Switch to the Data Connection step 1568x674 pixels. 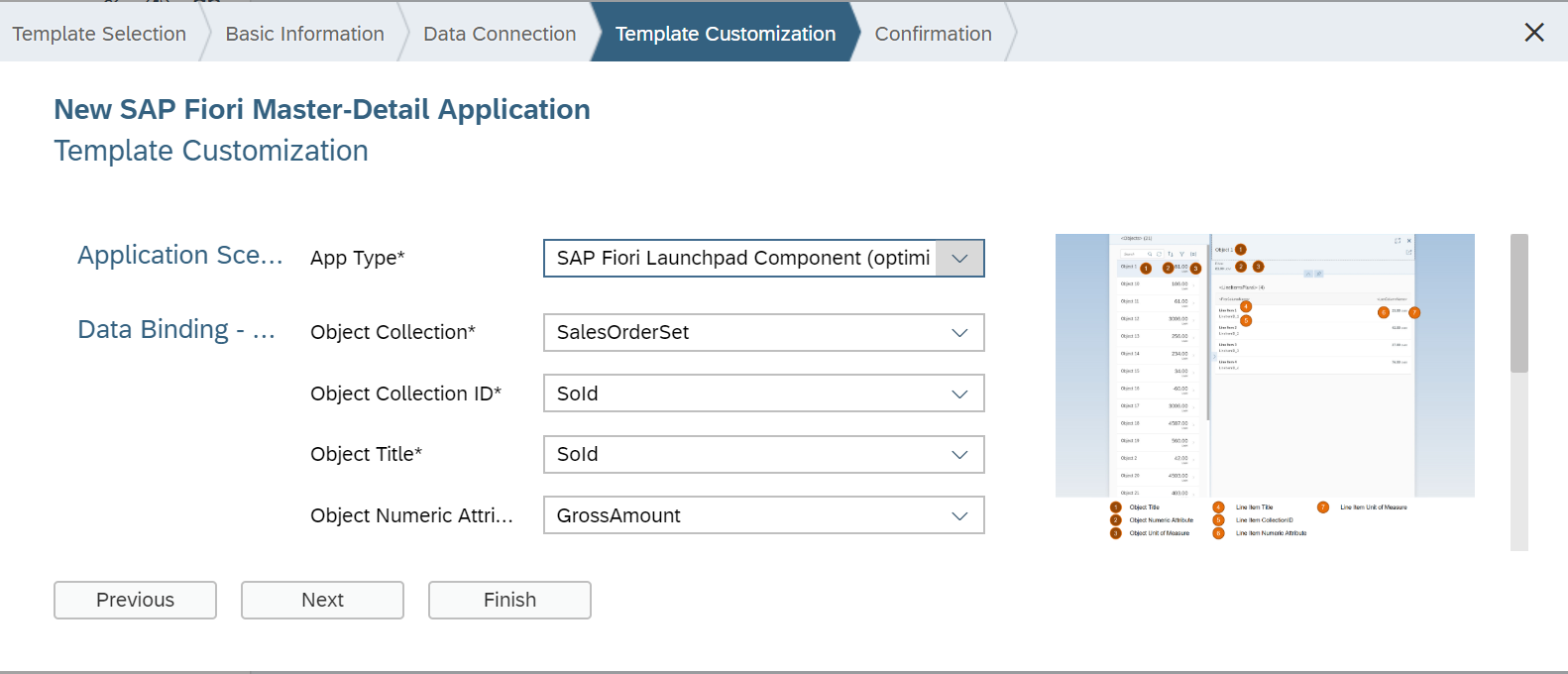(500, 34)
